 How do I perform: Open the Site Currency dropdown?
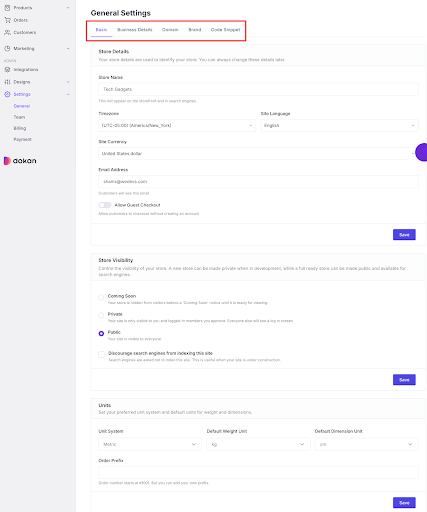click(258, 153)
